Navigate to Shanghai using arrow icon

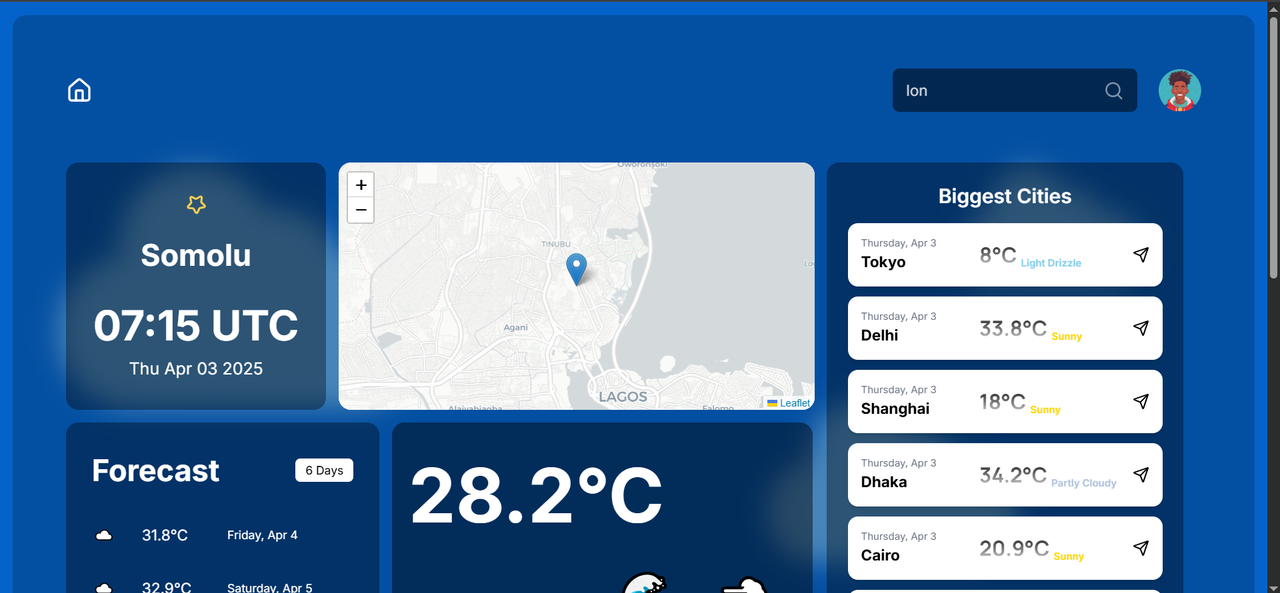click(x=1141, y=401)
